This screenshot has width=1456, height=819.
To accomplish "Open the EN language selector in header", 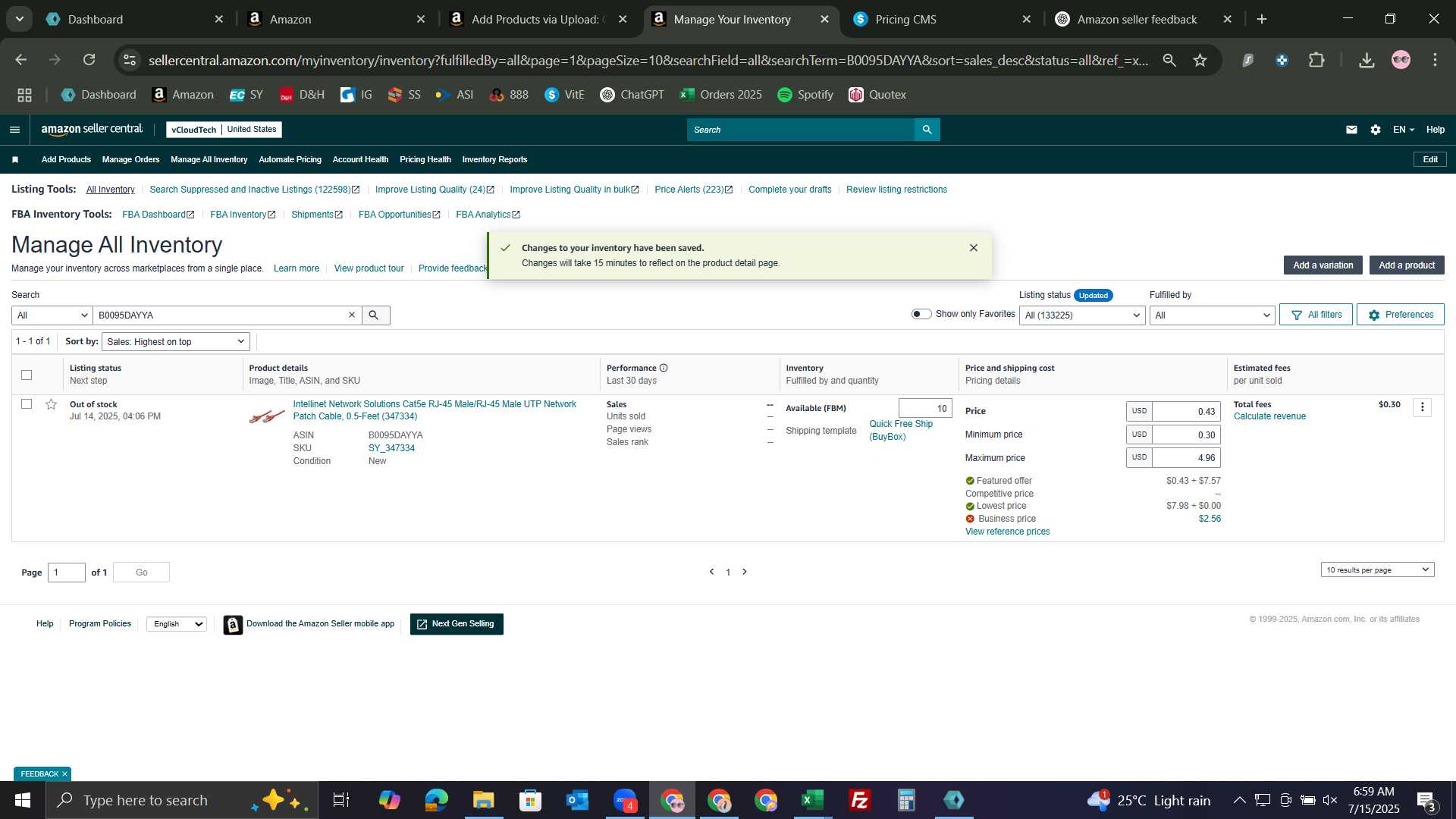I will pyautogui.click(x=1404, y=130).
